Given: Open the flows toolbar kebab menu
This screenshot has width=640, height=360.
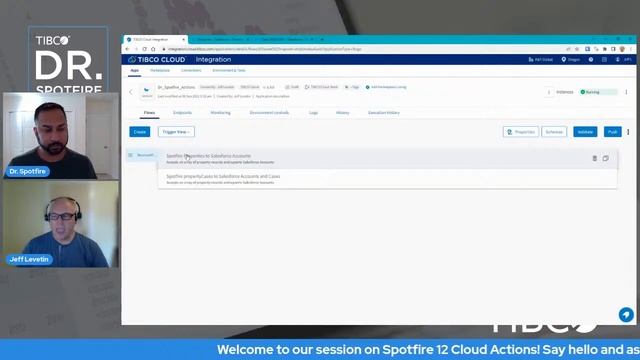Looking at the screenshot, I should pyautogui.click(x=628, y=132).
